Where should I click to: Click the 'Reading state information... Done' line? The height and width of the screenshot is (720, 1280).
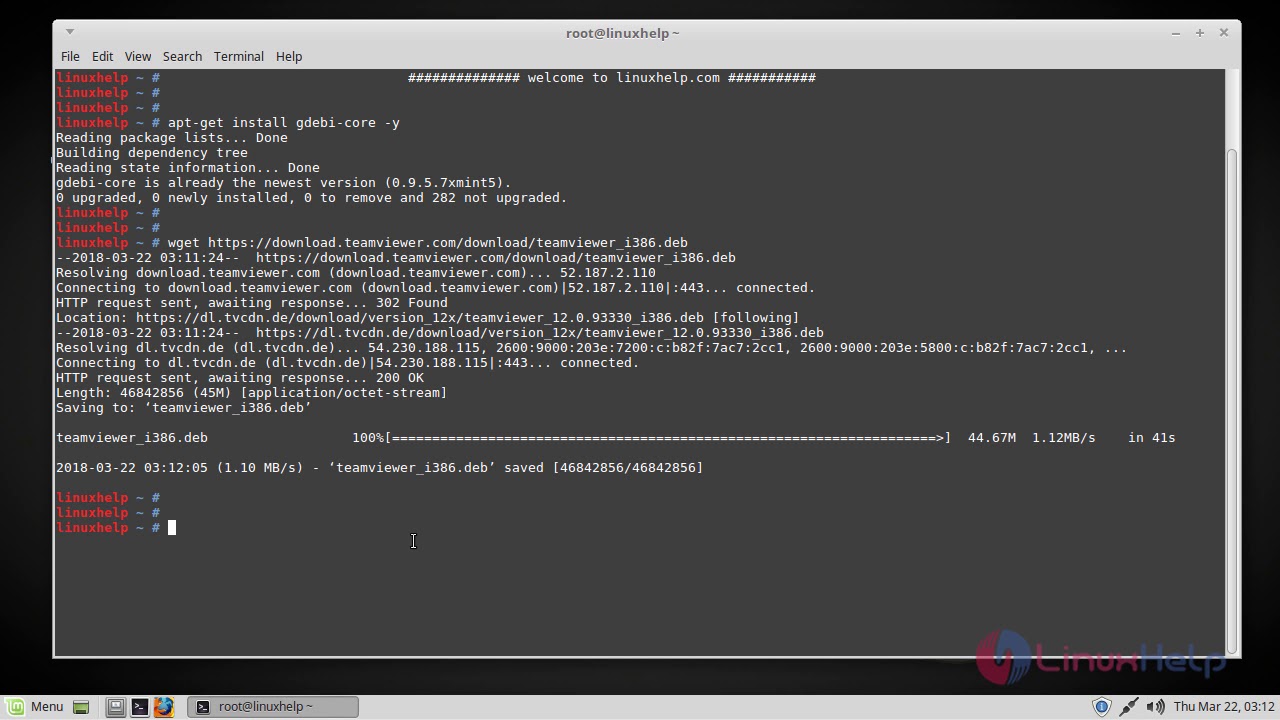pos(188,168)
